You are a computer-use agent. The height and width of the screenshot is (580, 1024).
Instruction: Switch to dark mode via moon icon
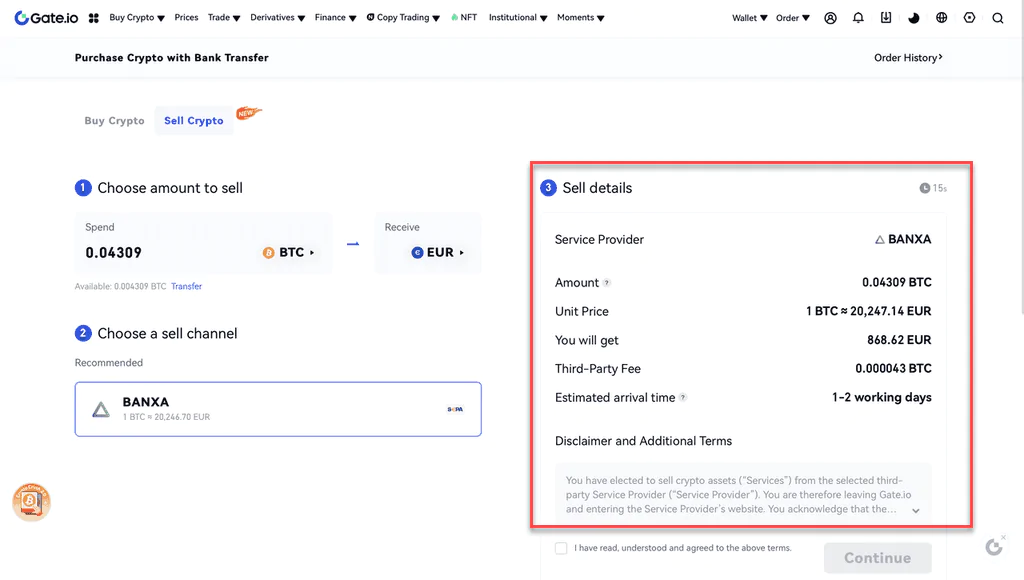[x=914, y=18]
